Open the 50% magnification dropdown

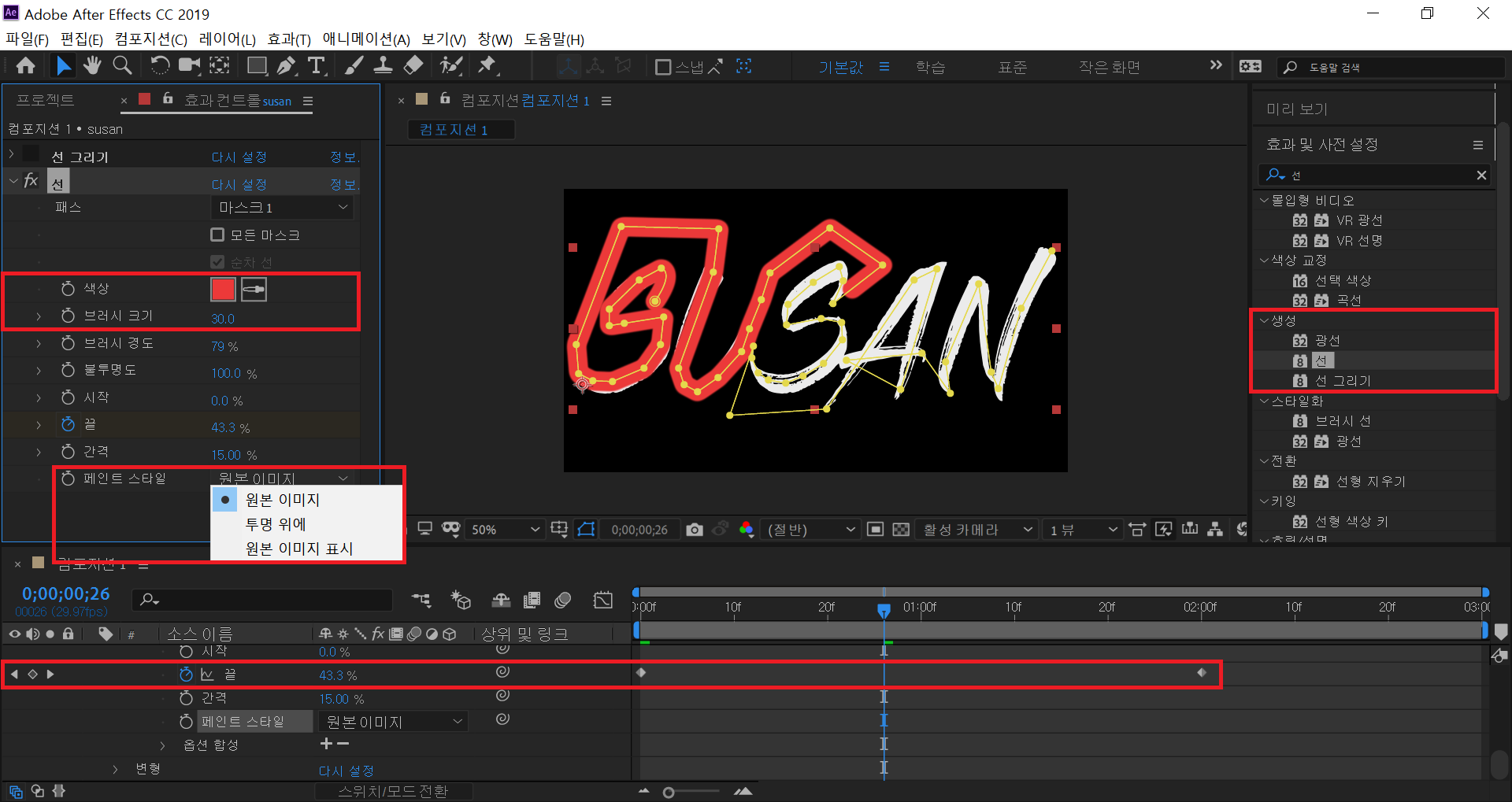coord(504,530)
